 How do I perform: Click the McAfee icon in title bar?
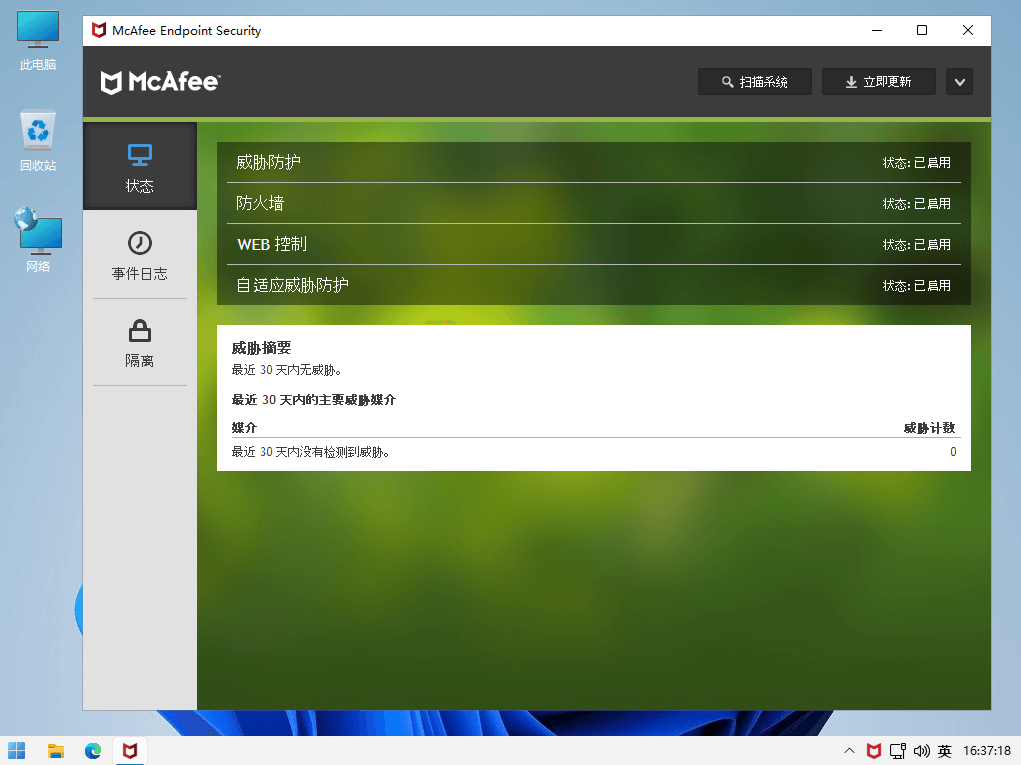(99, 31)
